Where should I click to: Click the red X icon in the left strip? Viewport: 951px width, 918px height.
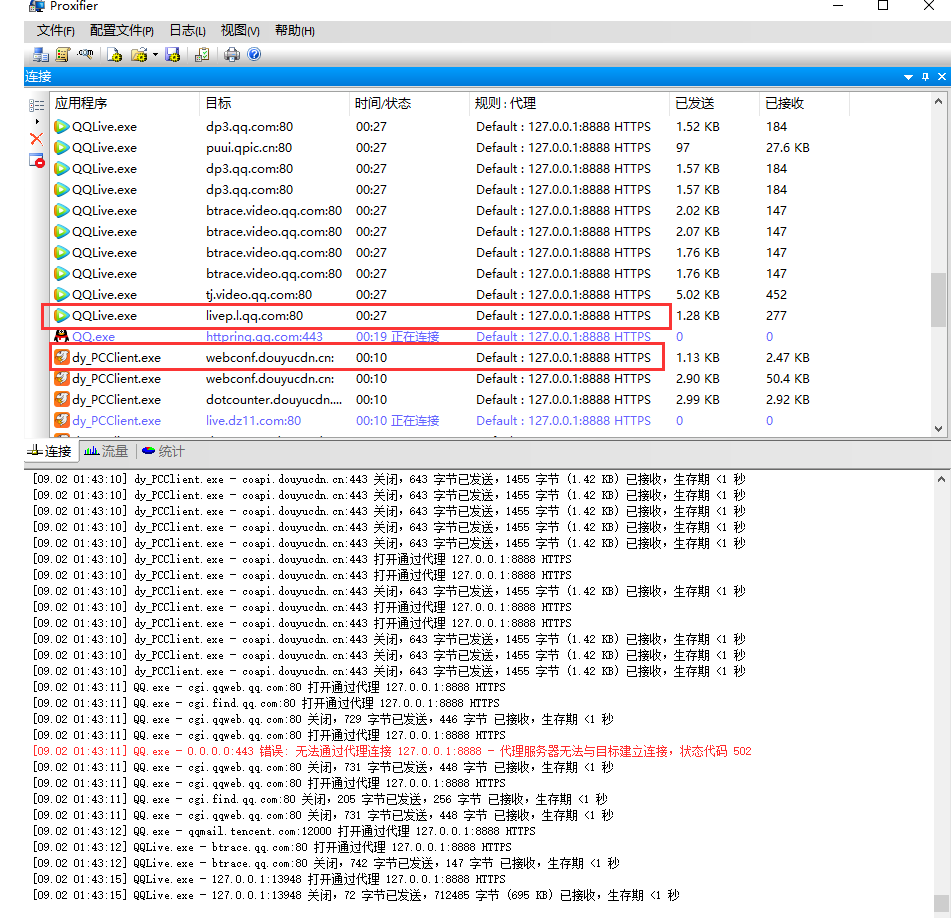[x=36, y=139]
